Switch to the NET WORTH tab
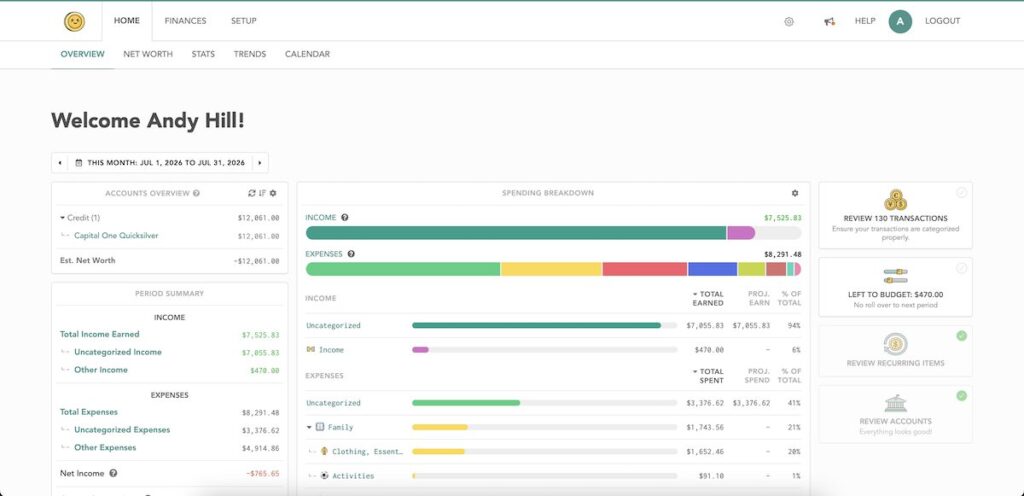This screenshot has height=496, width=1024. tap(148, 54)
